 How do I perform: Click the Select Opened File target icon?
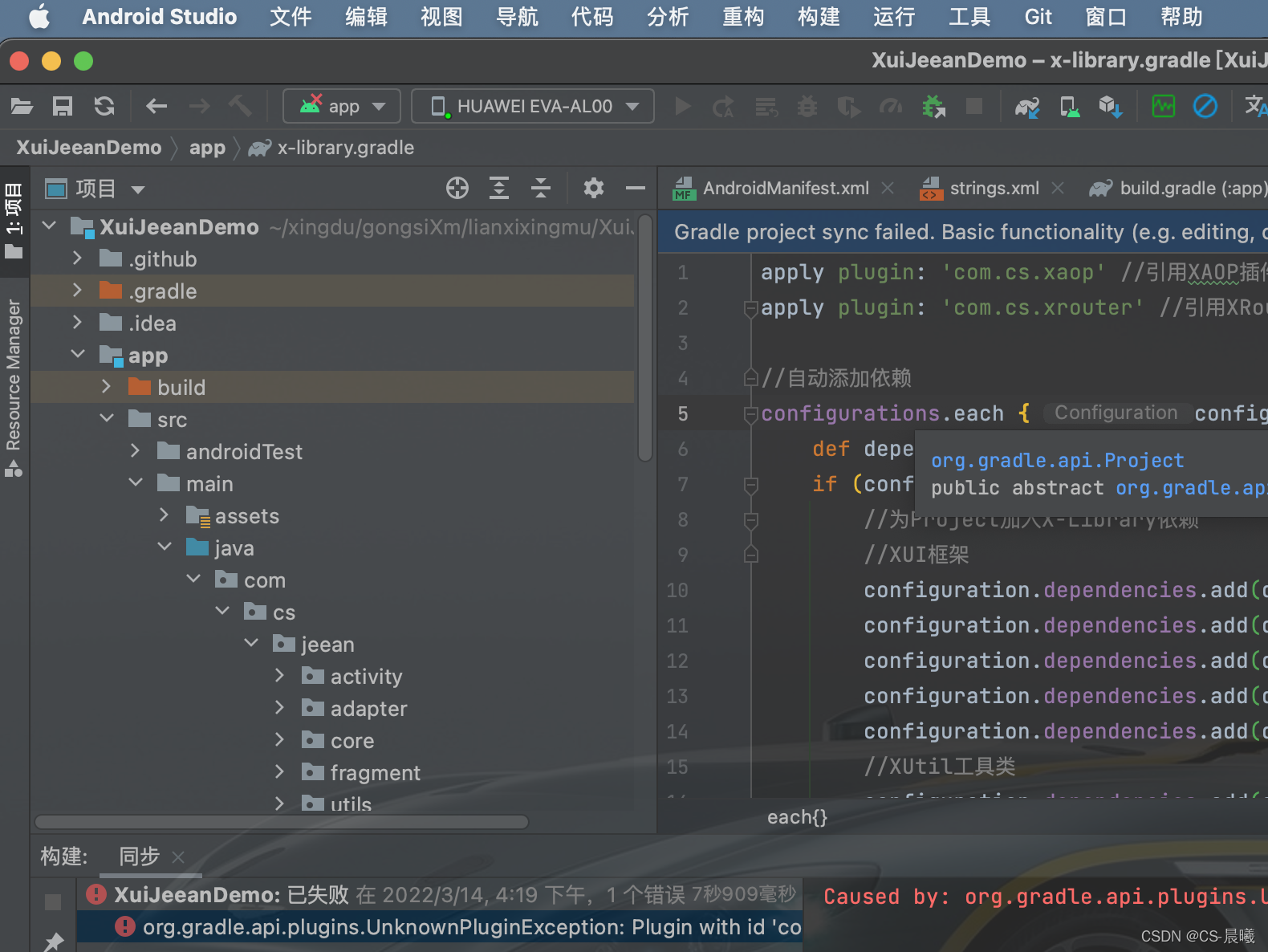point(457,188)
